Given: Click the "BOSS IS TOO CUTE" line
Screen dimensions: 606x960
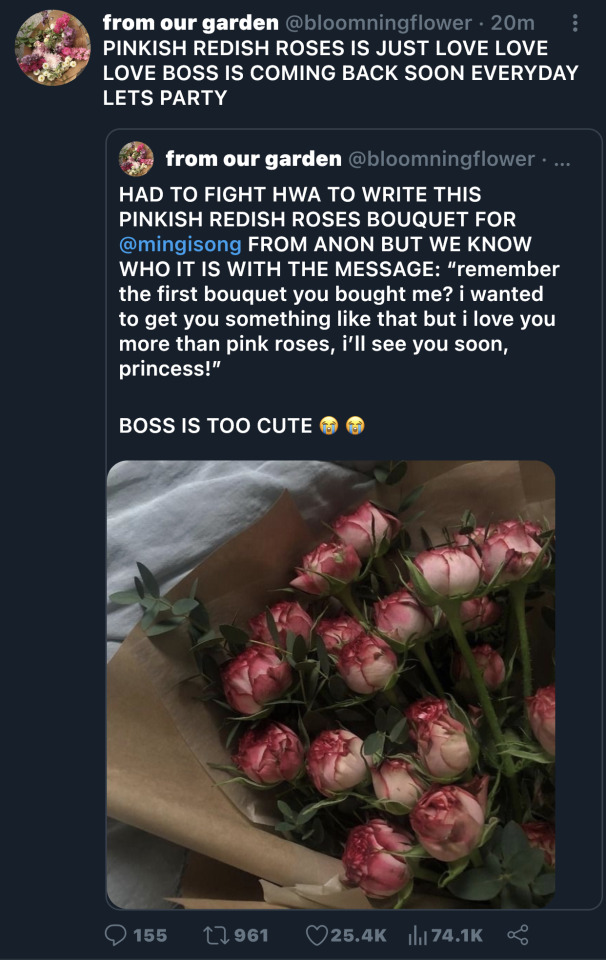Looking at the screenshot, I should pyautogui.click(x=215, y=425).
